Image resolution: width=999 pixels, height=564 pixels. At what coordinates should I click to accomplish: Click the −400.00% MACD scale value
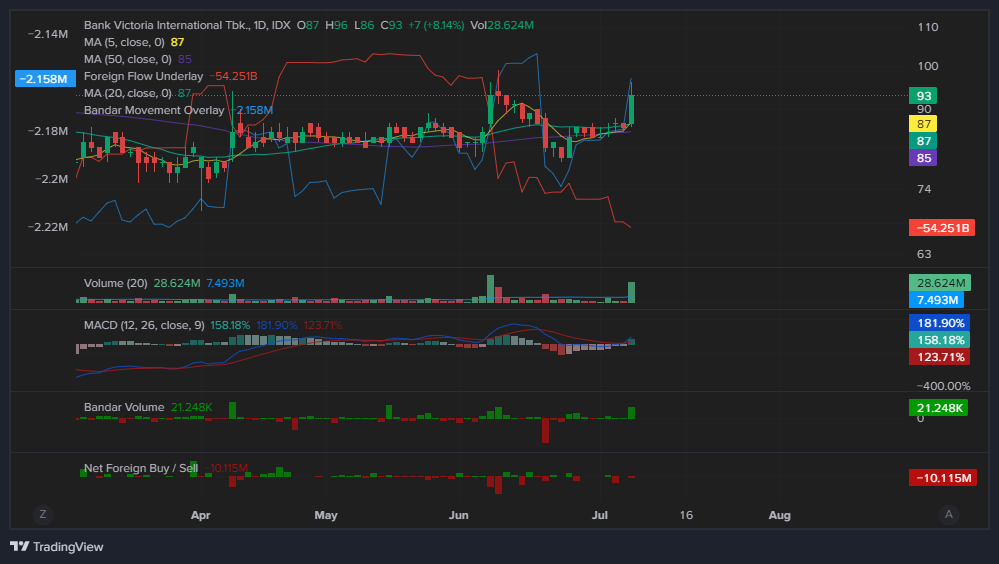[944, 386]
